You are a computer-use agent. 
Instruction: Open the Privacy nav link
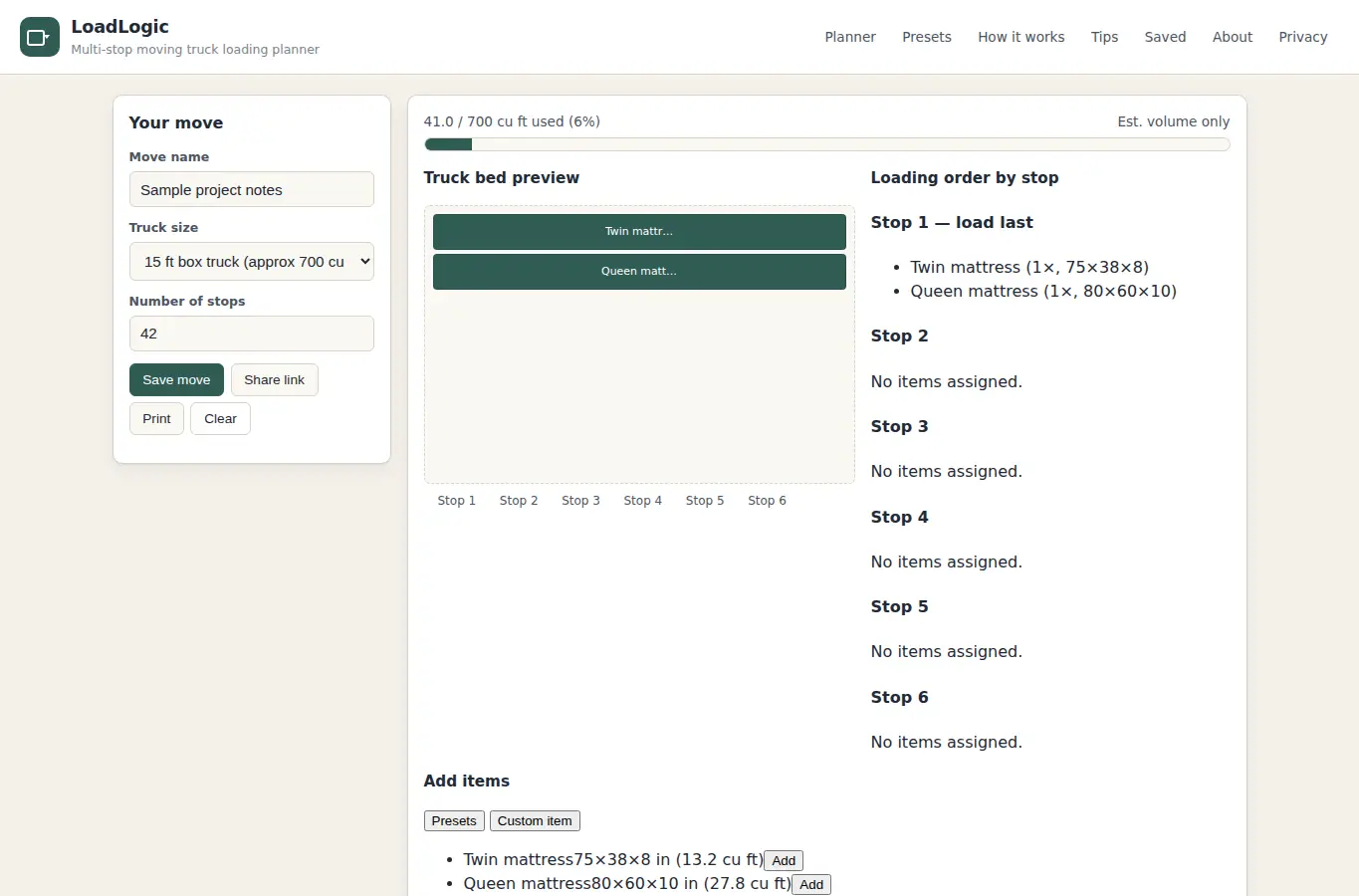pos(1303,37)
